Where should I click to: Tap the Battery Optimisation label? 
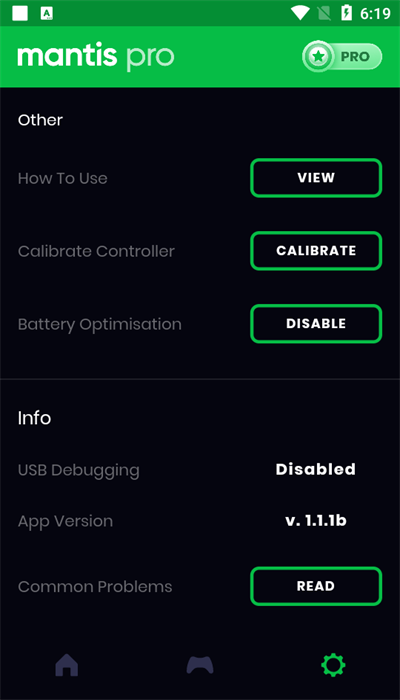[100, 325]
